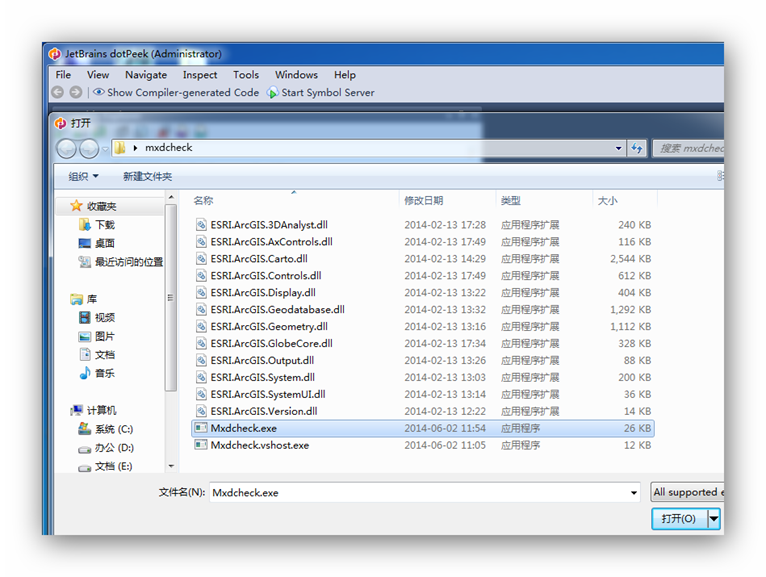Click dotPeek toolbar navigate forward arrow
The height and width of the screenshot is (577, 766).
tap(76, 92)
